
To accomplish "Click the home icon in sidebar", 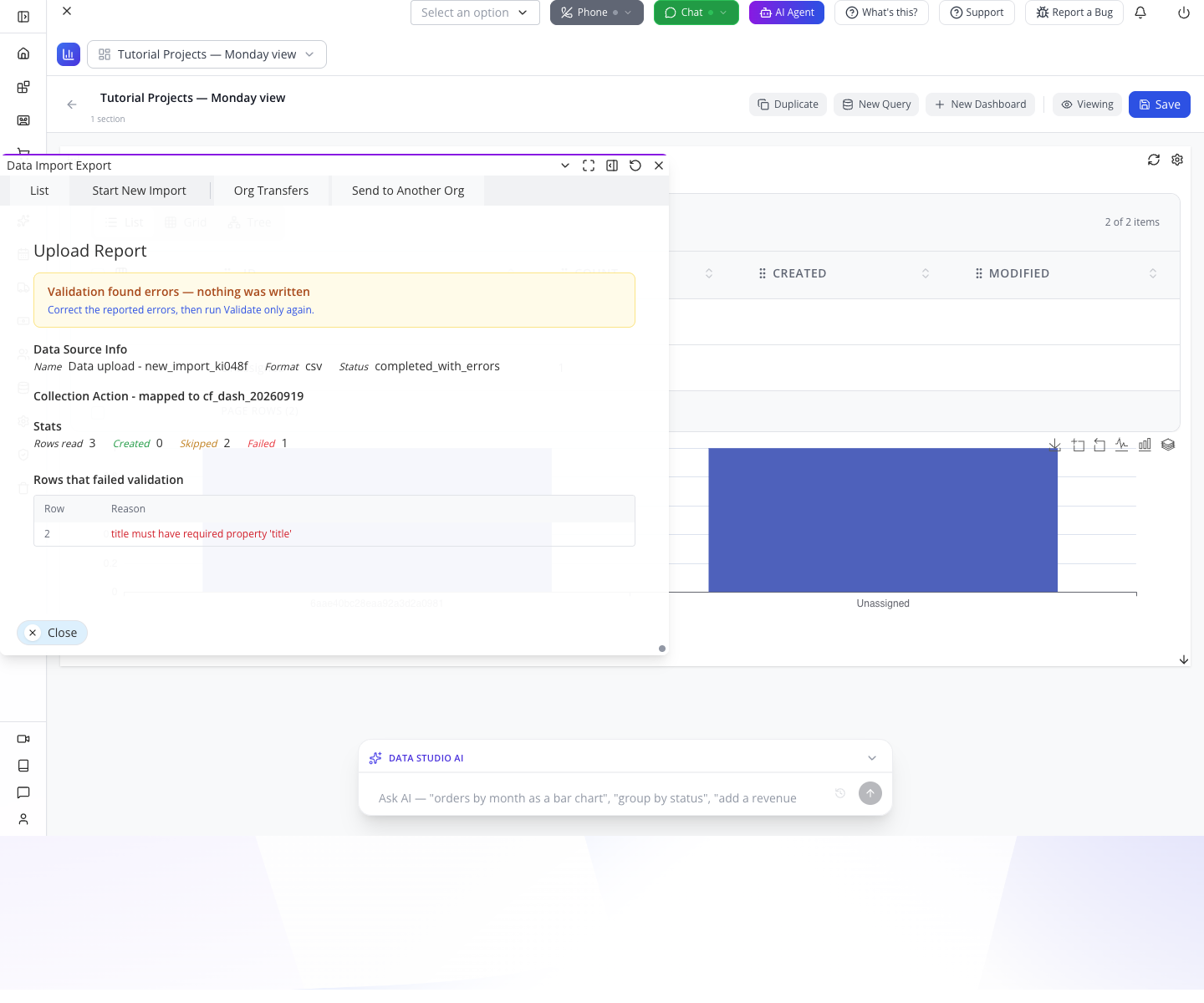I will 23,53.
